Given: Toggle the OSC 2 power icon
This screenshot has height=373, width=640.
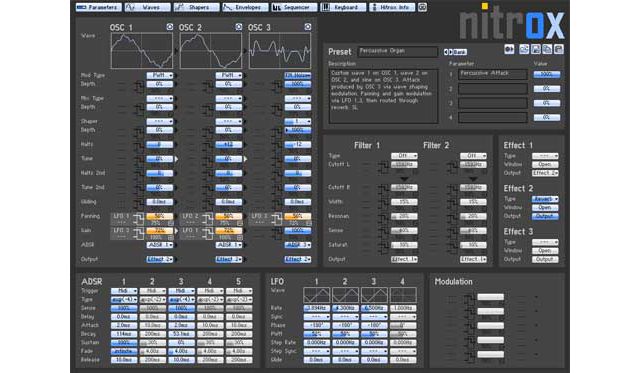Looking at the screenshot, I should [239, 27].
